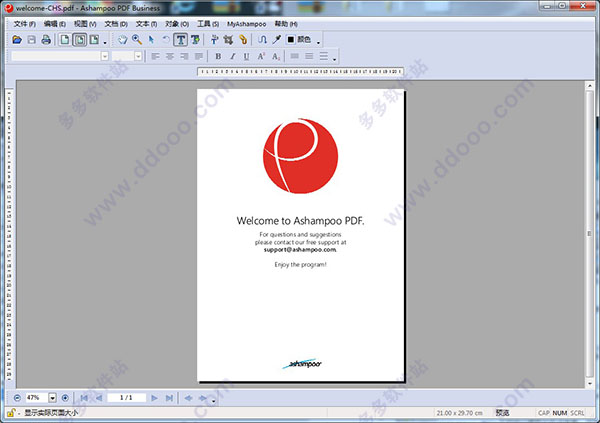Go to the first page
The height and width of the screenshot is (423, 600).
coord(84,398)
